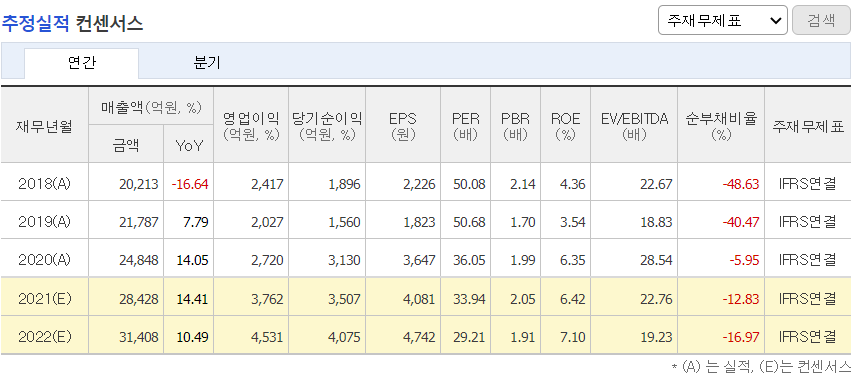Click the 2022 revenue estimate 31,408
Screen dimensions: 854x378
tap(139, 337)
